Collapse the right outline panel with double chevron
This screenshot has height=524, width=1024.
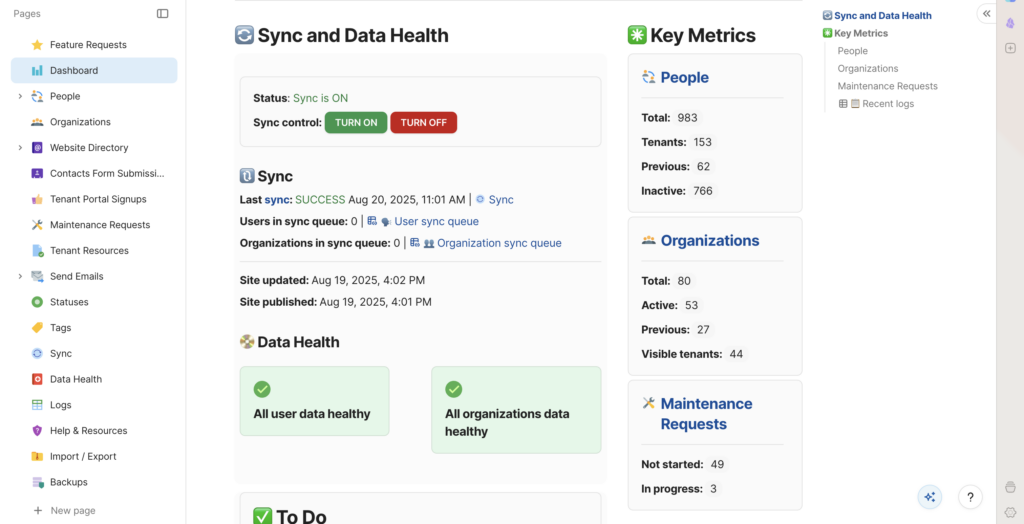pyautogui.click(x=986, y=14)
